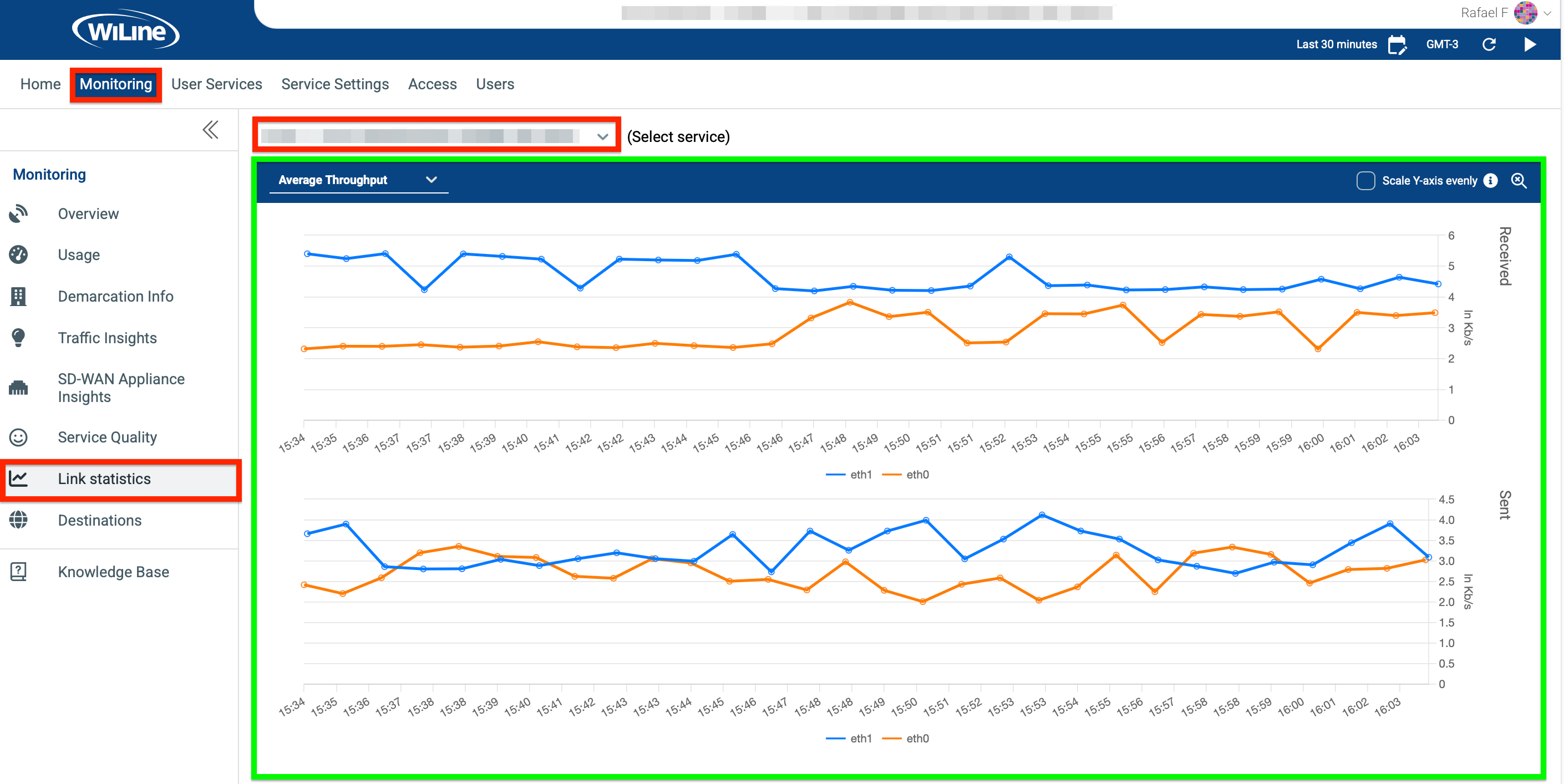Click the Traffic Insights lightbulb icon
This screenshot has height=784, width=1564.
pyautogui.click(x=19, y=338)
